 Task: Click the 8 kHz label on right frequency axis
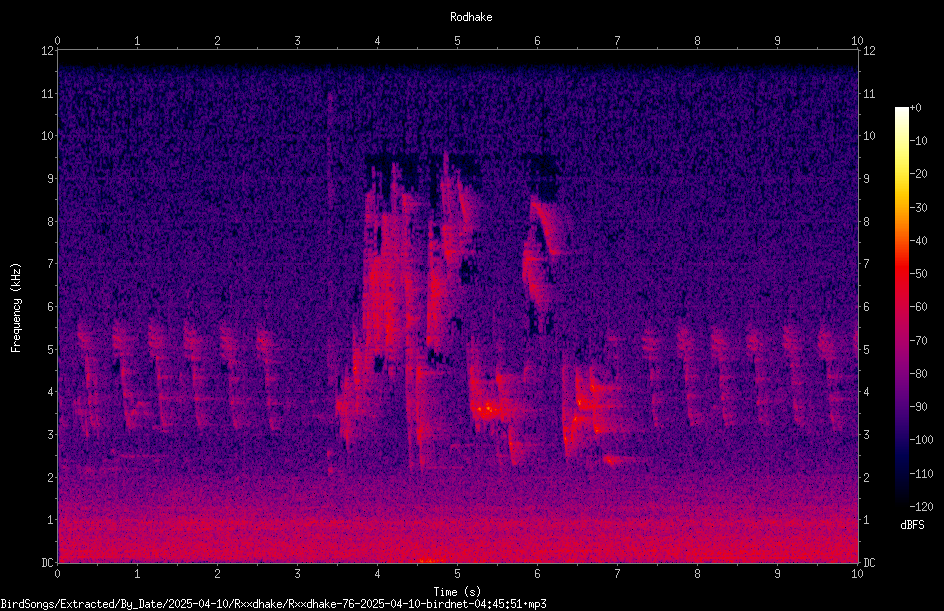pos(866,222)
